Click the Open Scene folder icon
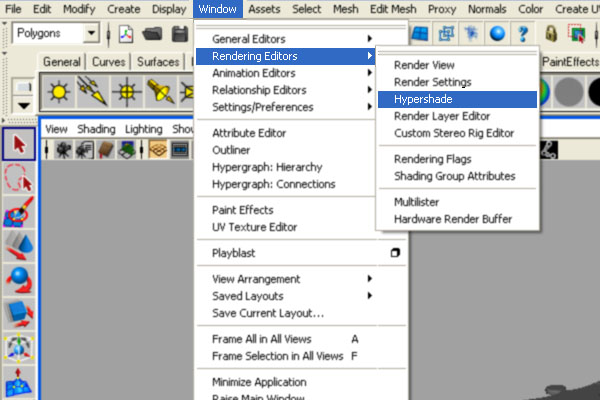The width and height of the screenshot is (600, 400). click(x=152, y=34)
